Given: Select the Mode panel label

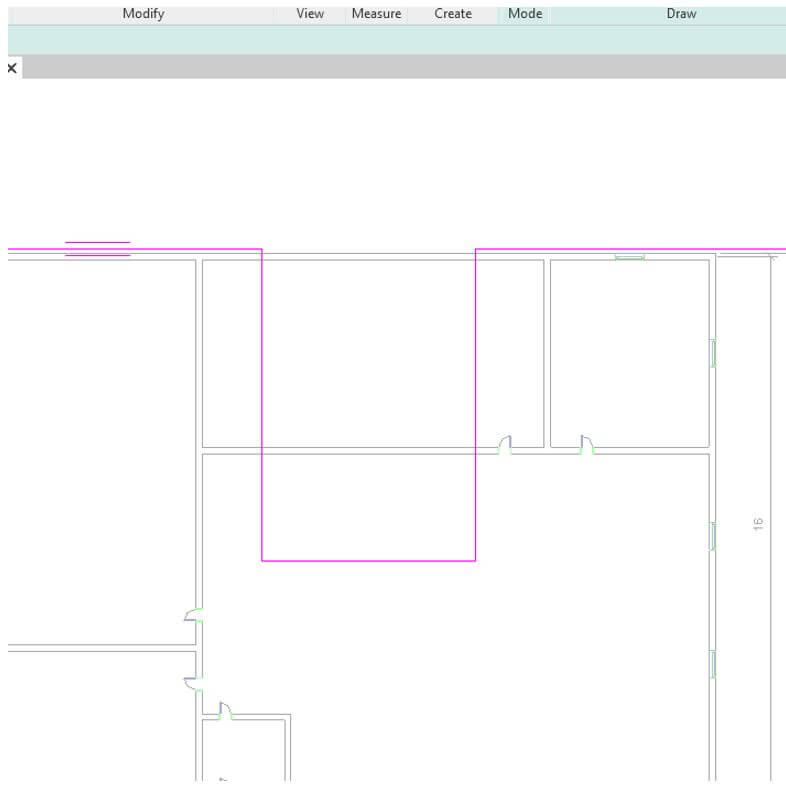Looking at the screenshot, I should pos(525,14).
